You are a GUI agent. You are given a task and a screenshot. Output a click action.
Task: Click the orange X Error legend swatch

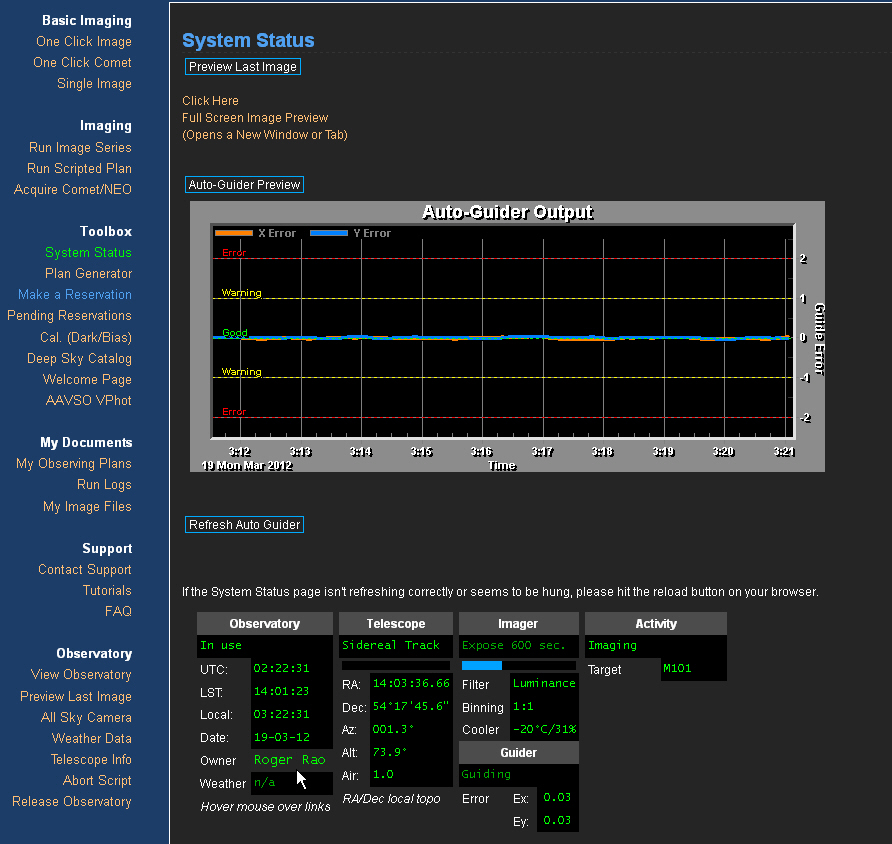point(234,233)
